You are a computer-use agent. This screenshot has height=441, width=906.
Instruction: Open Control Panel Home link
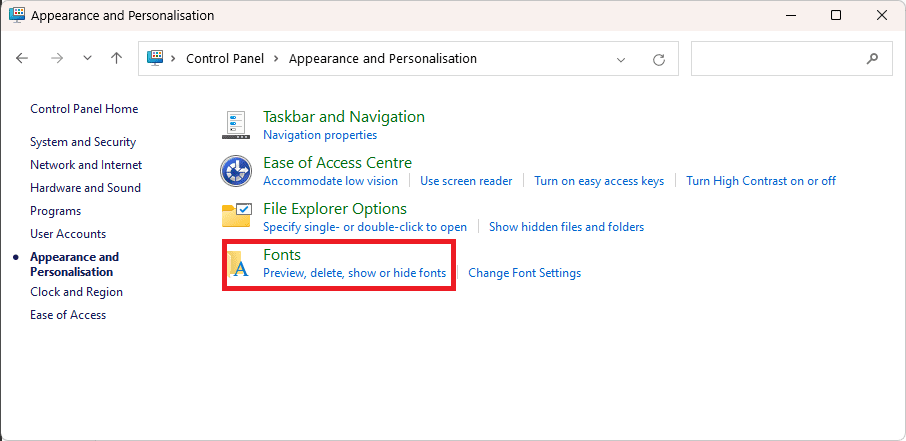click(84, 109)
